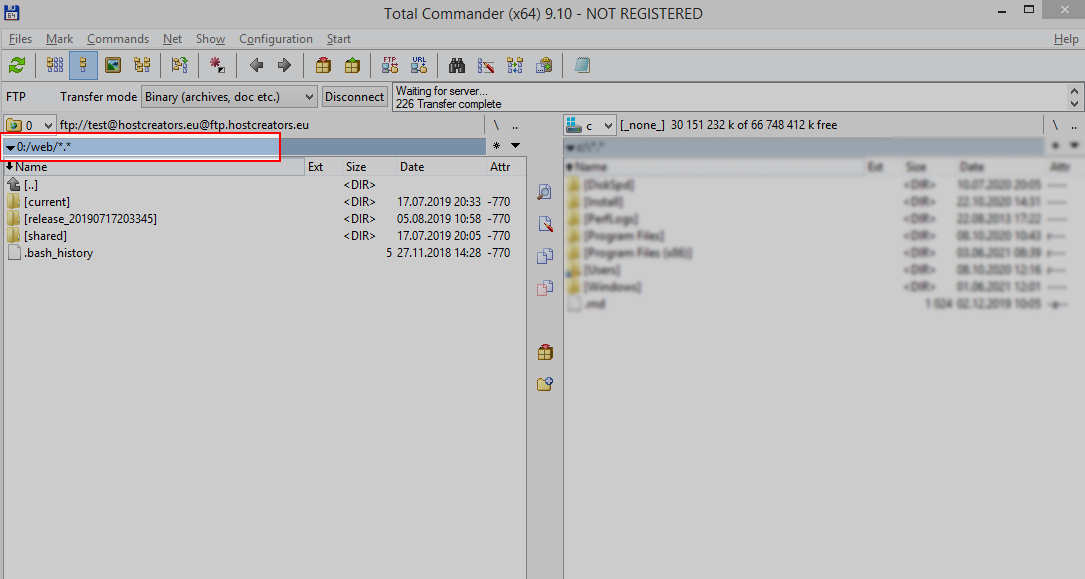Select the [..] parent folder entry

(x=264, y=185)
